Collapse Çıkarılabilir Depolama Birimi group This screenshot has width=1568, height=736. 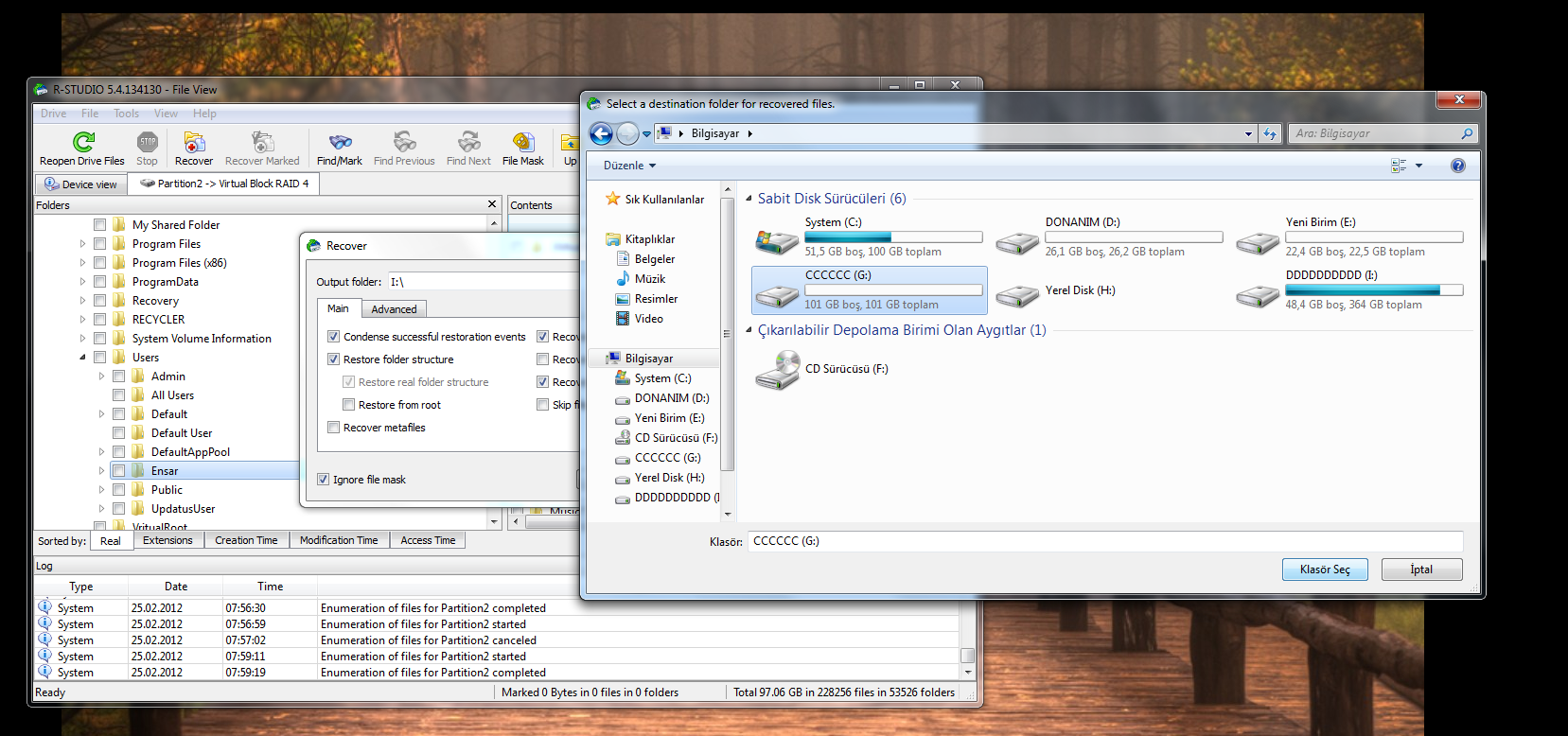point(749,330)
